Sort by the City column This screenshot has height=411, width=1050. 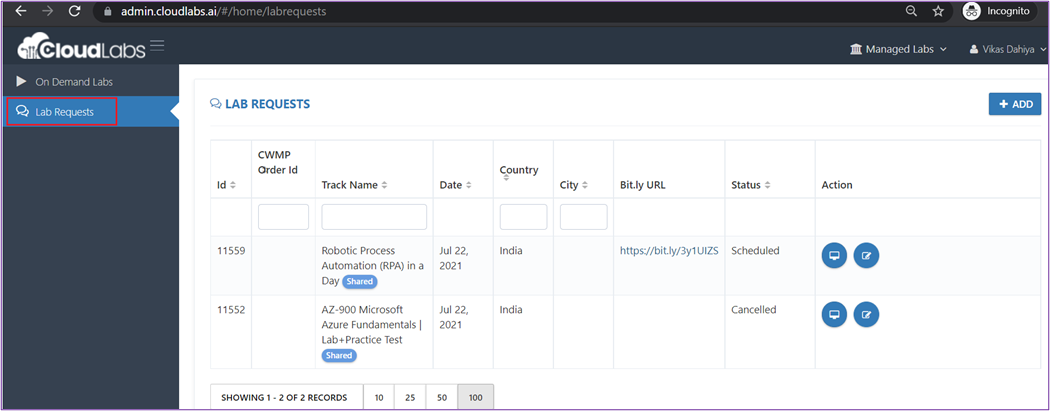click(574, 185)
